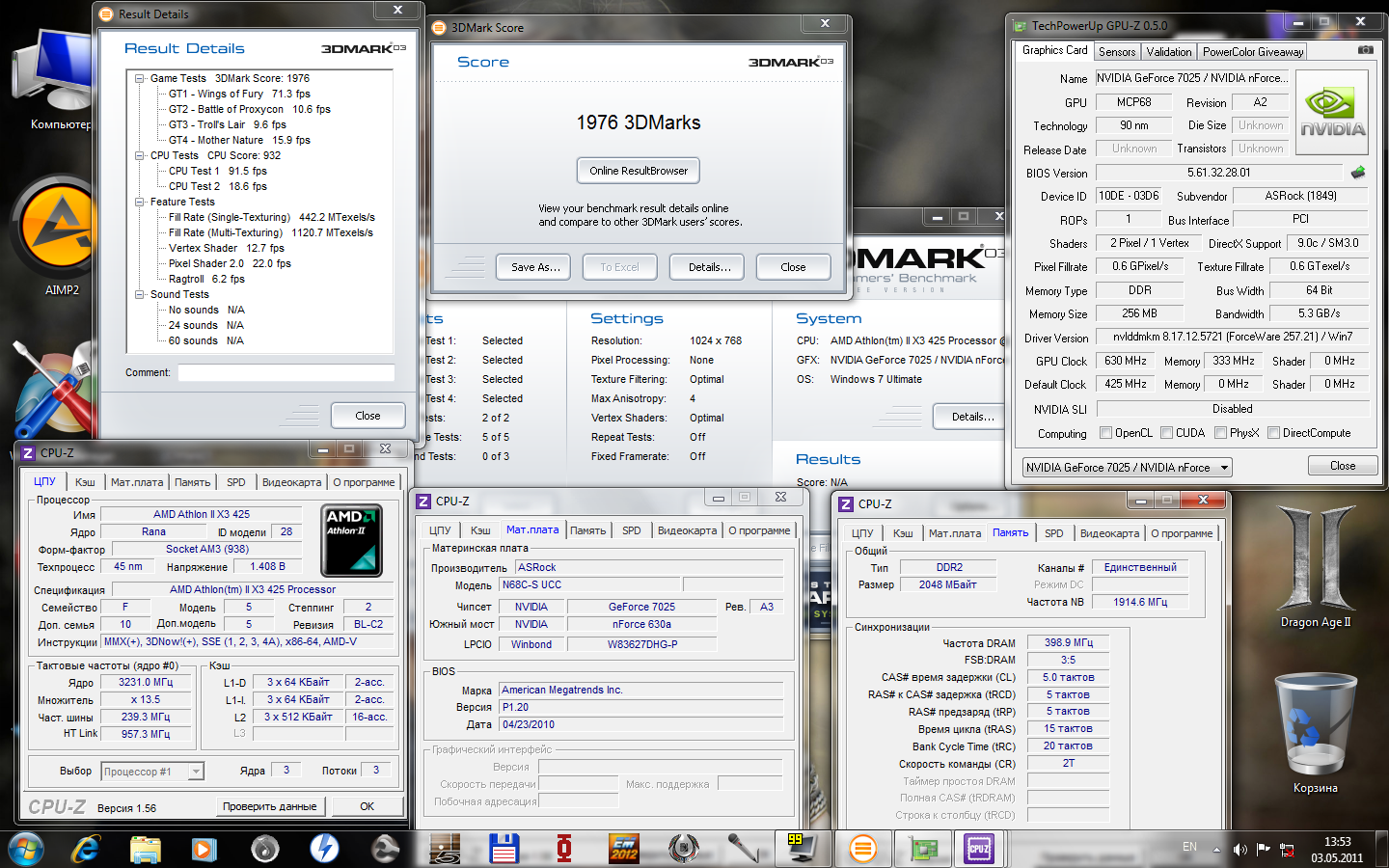Open the Корзина recycle bin icon
The height and width of the screenshot is (868, 1389).
coord(1316,733)
